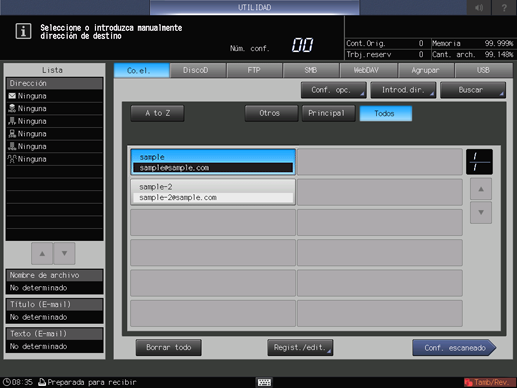Click the clock icon in status bar

(x=6, y=382)
